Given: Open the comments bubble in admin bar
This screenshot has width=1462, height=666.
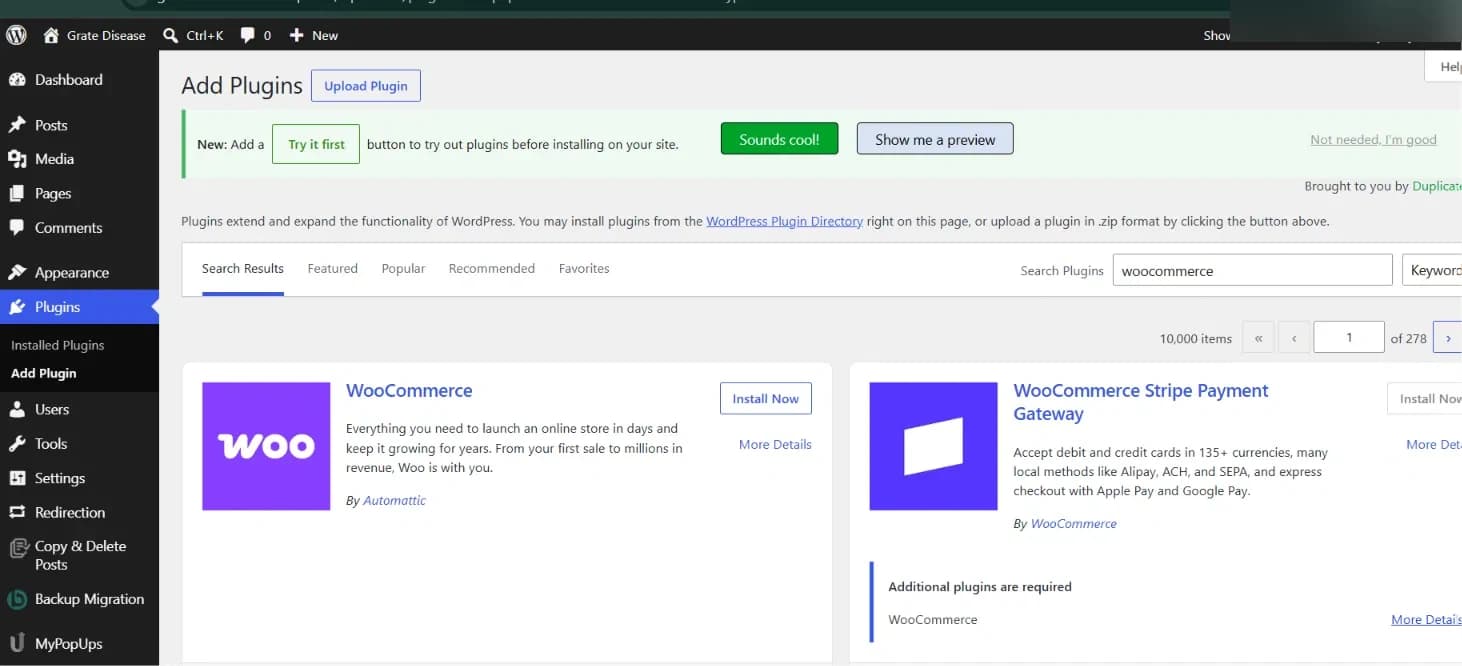Looking at the screenshot, I should (247, 35).
